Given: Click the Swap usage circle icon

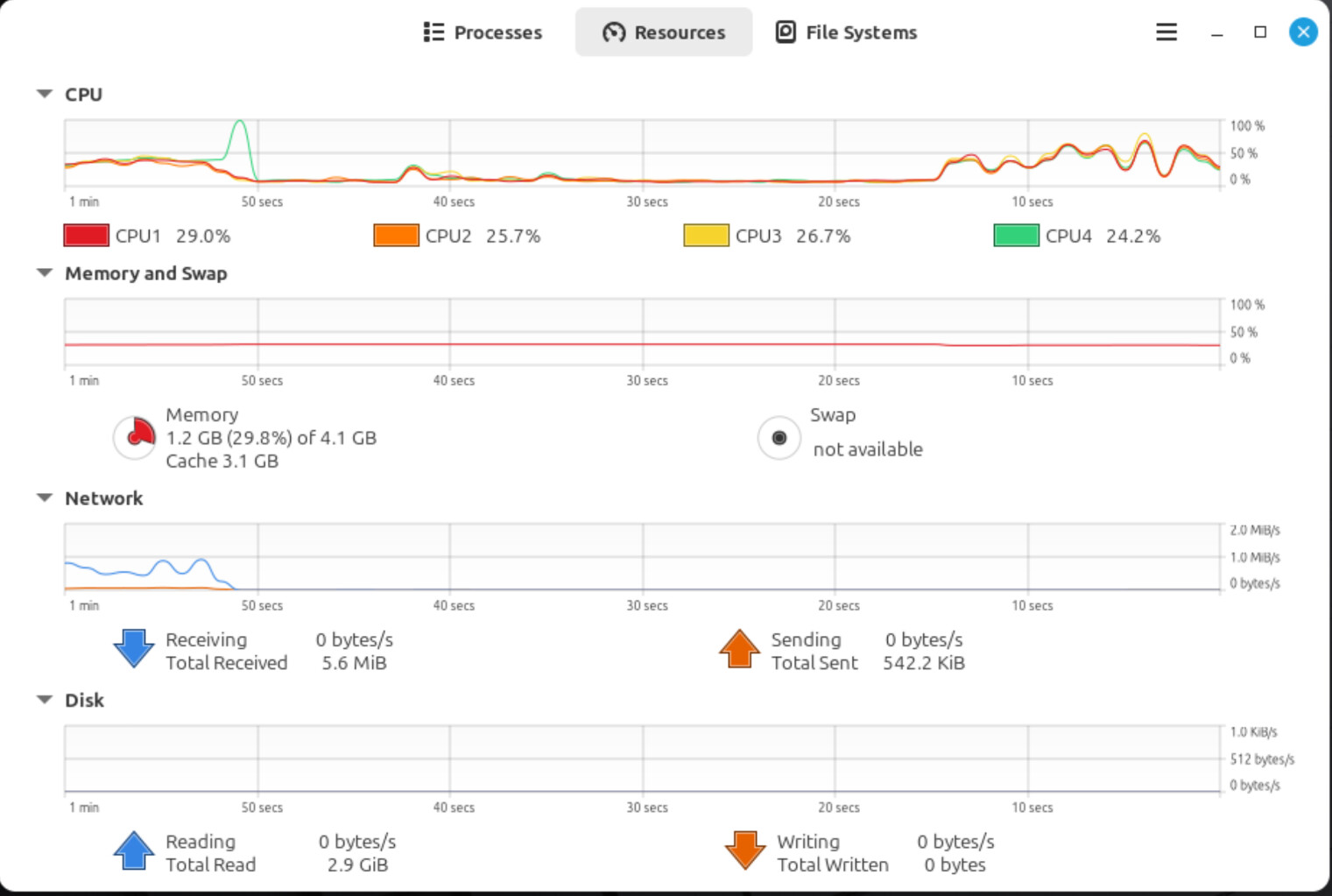Looking at the screenshot, I should point(779,438).
